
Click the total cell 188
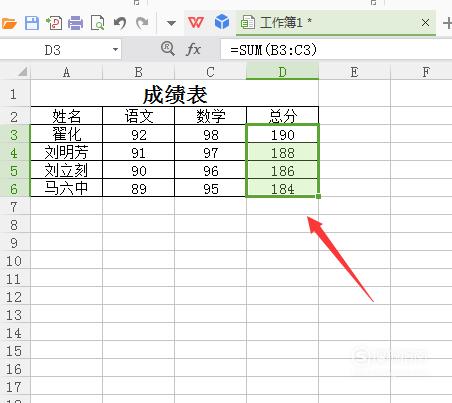[282, 152]
